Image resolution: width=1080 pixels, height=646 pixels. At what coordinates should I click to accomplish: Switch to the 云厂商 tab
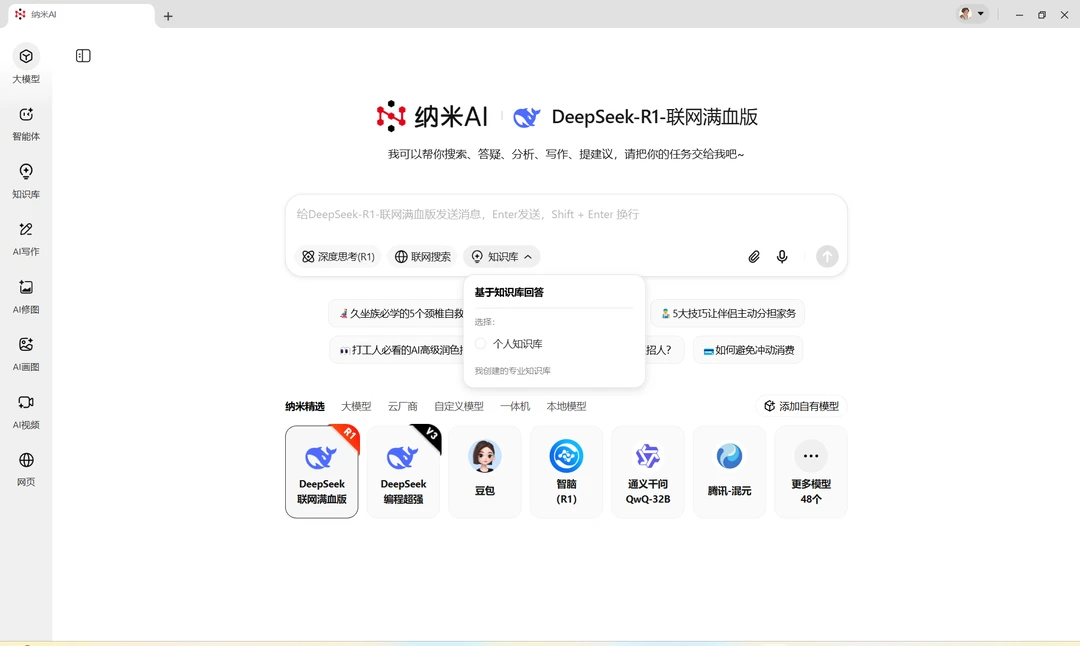coord(403,406)
